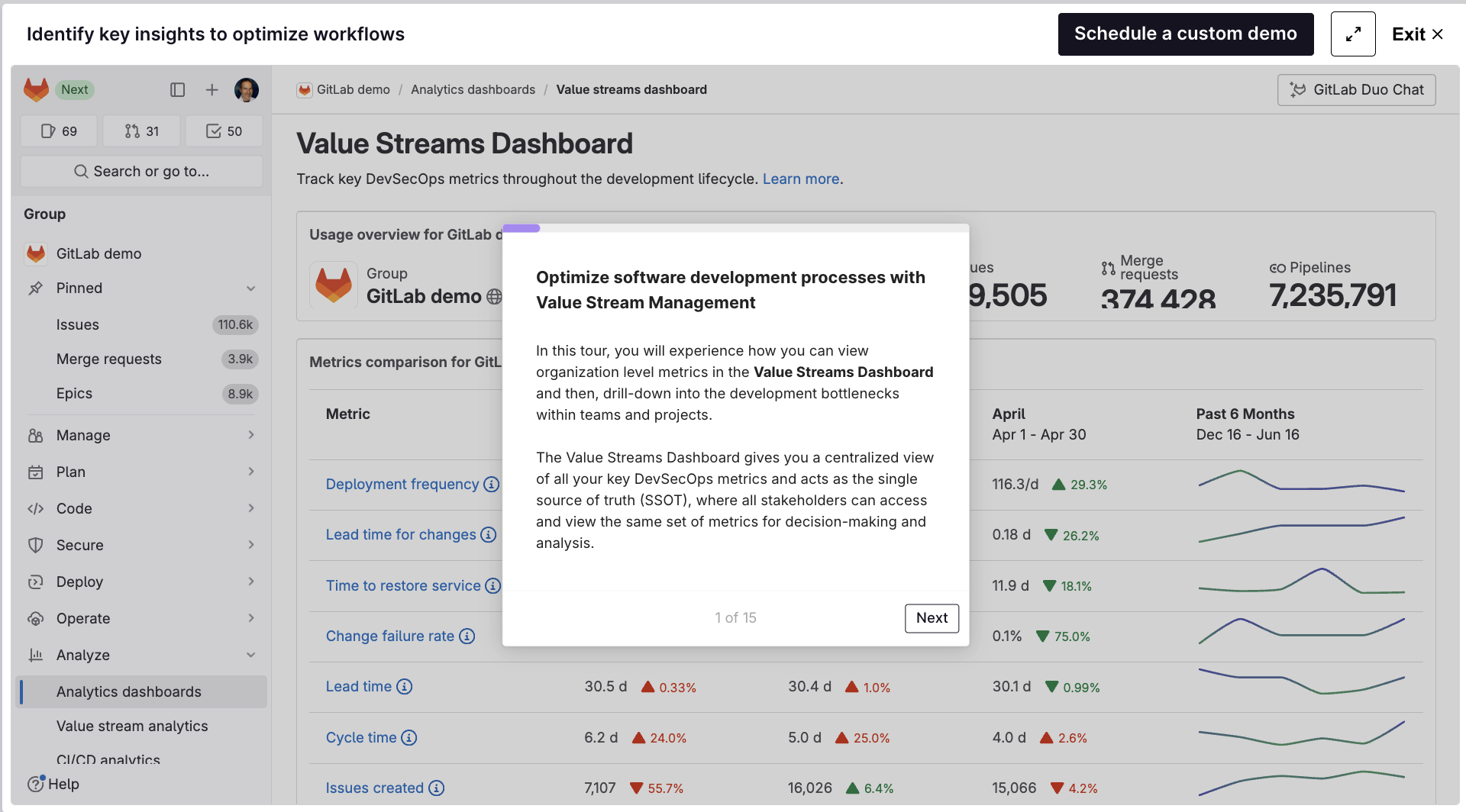The width and height of the screenshot is (1466, 812).
Task: Open GitLab Duo Chat
Action: (1356, 90)
